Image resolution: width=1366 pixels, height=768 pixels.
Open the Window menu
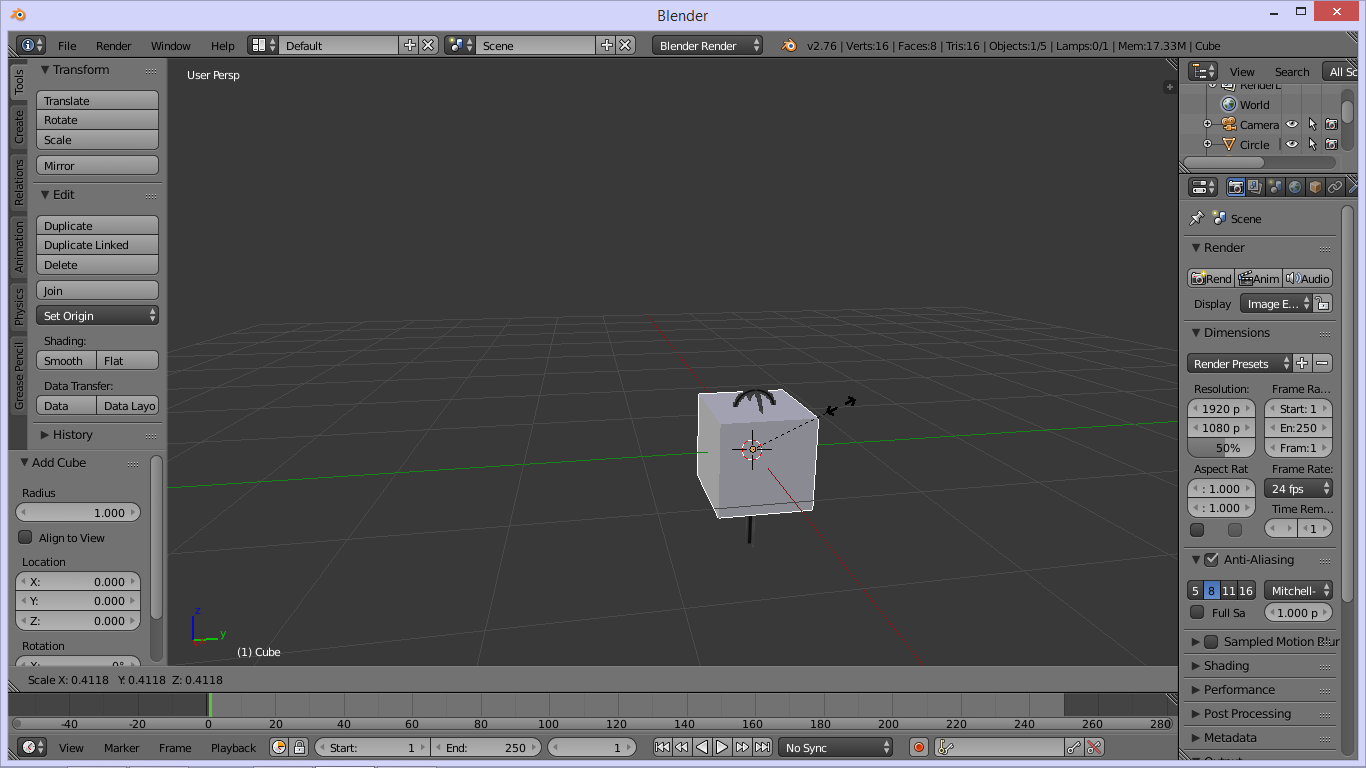(x=171, y=45)
